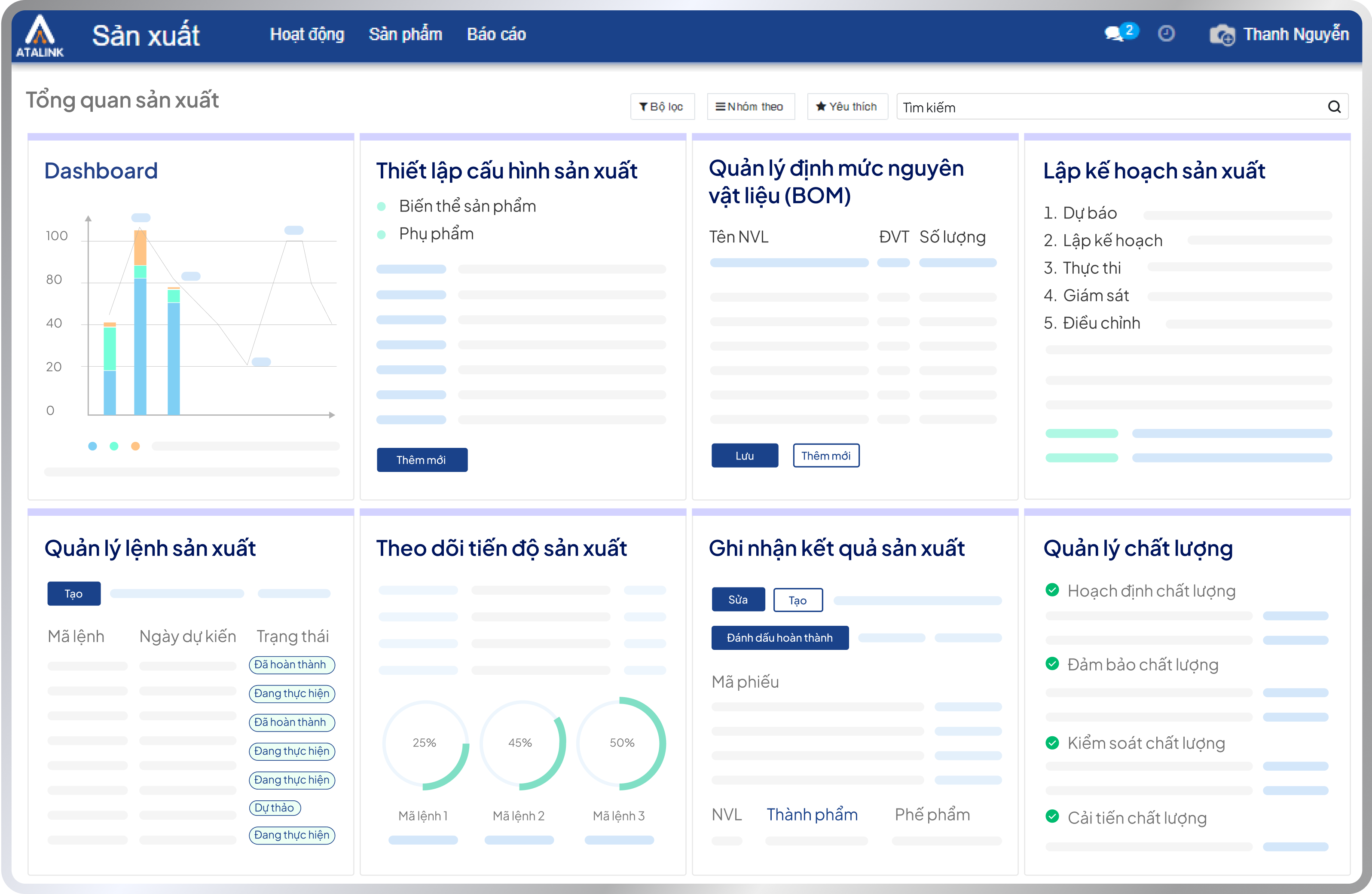Click the green check icon for Đảm bảo chất lượng
Viewport: 1372px width, 894px height.
[x=1052, y=663]
